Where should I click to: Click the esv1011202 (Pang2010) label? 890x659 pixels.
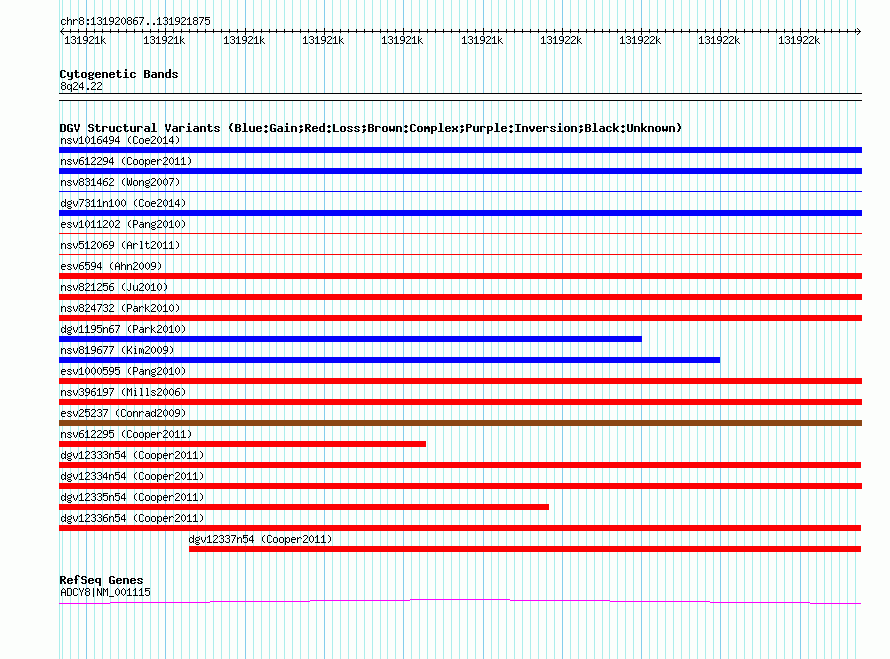123,224
